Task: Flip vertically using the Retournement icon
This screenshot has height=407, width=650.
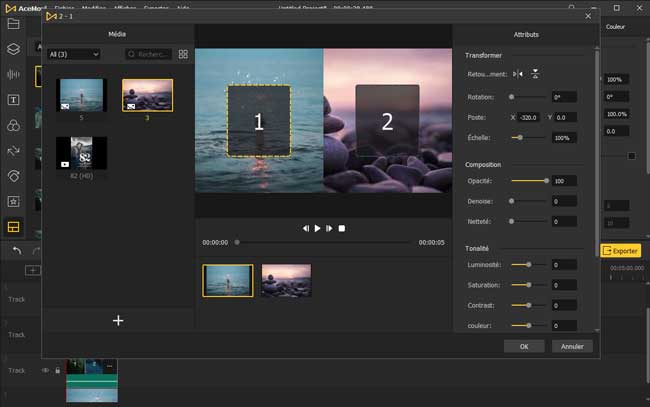Action: (x=535, y=74)
